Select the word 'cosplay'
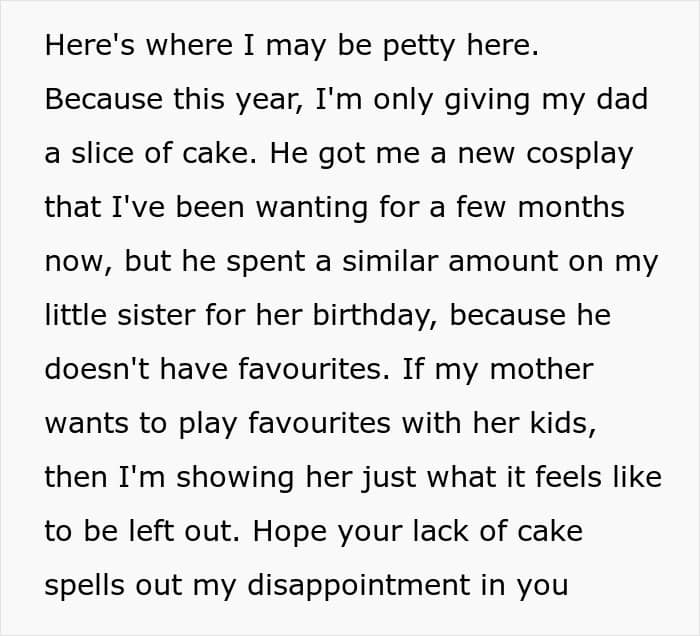The width and height of the screenshot is (700, 636). [x=579, y=155]
